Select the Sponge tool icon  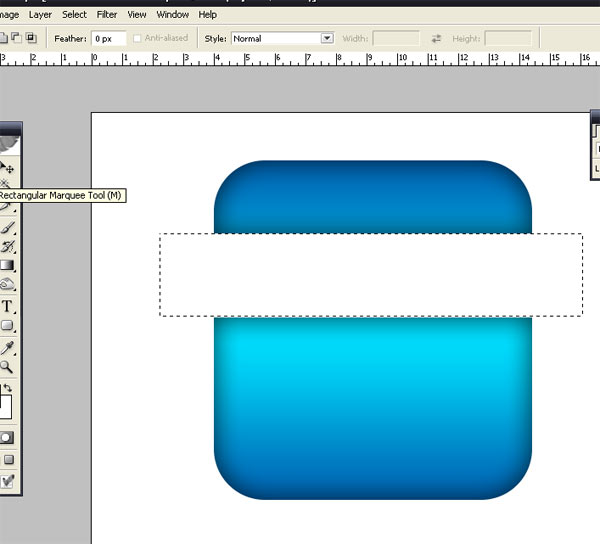(8, 284)
